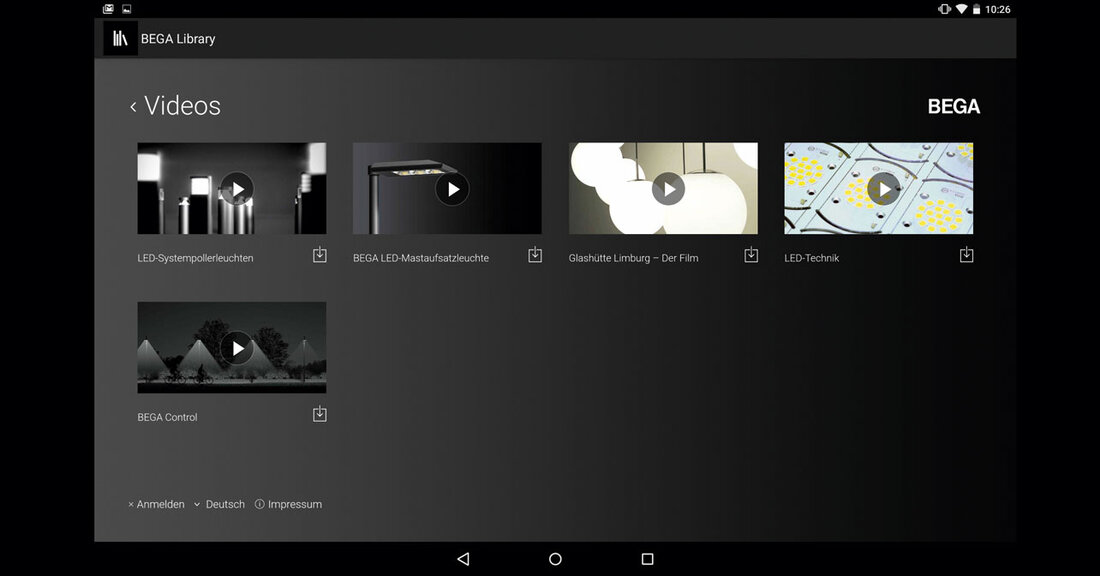Play the LED-Technik video
Screen dimensions: 1100x576
[884, 189]
